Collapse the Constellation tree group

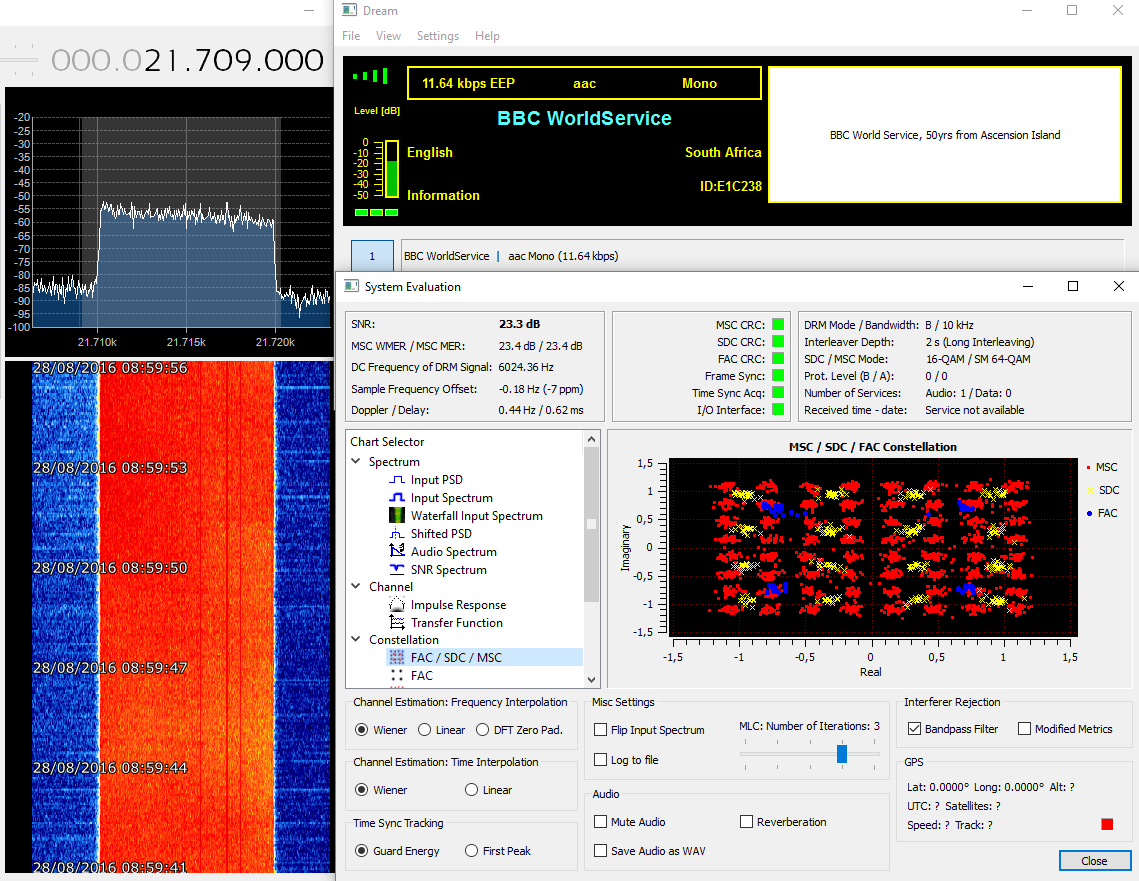click(356, 640)
